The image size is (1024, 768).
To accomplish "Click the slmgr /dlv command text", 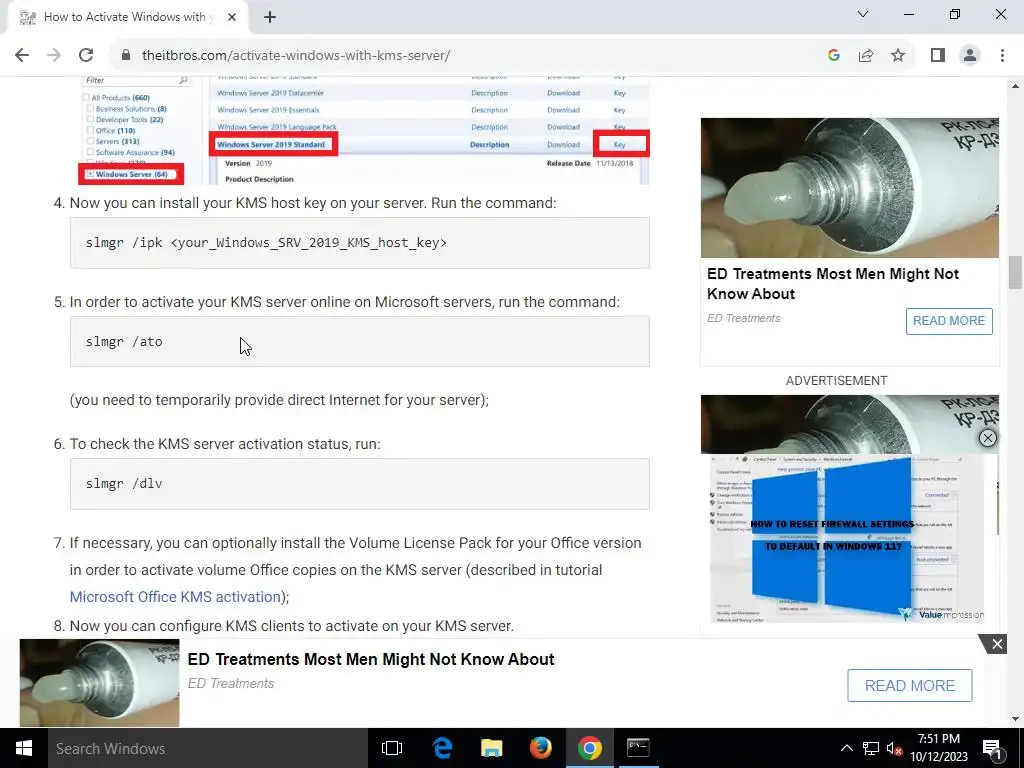I will click(x=124, y=484).
